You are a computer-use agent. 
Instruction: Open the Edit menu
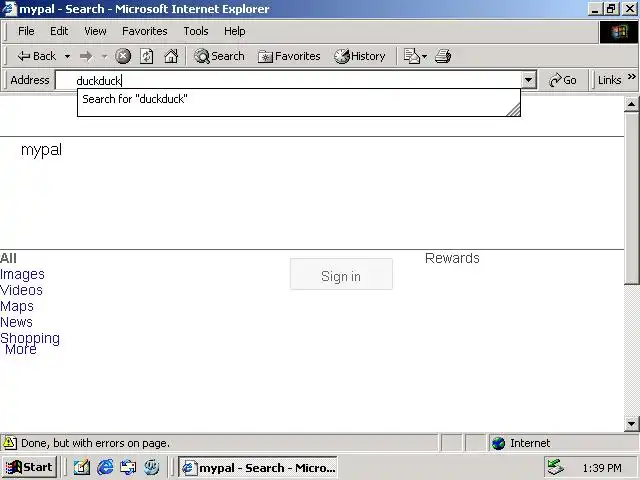59,31
